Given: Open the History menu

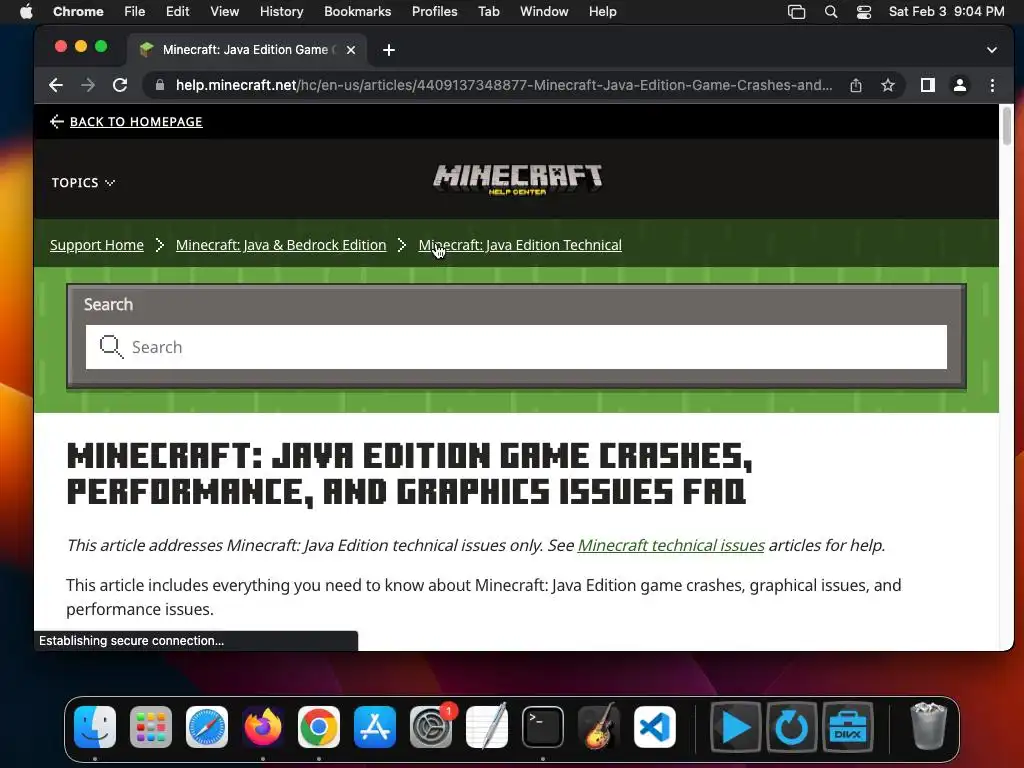Looking at the screenshot, I should coord(281,12).
